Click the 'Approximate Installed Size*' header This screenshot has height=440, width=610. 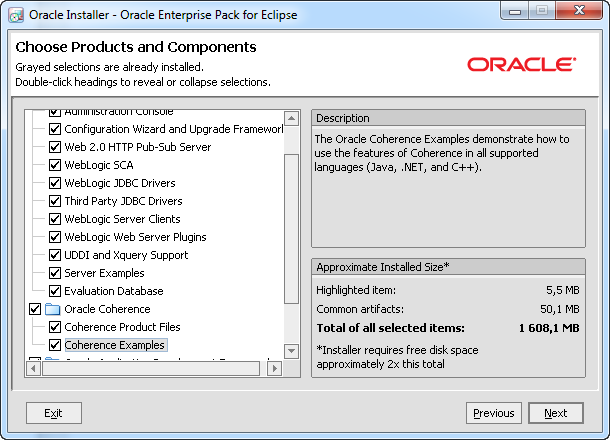pos(448,267)
